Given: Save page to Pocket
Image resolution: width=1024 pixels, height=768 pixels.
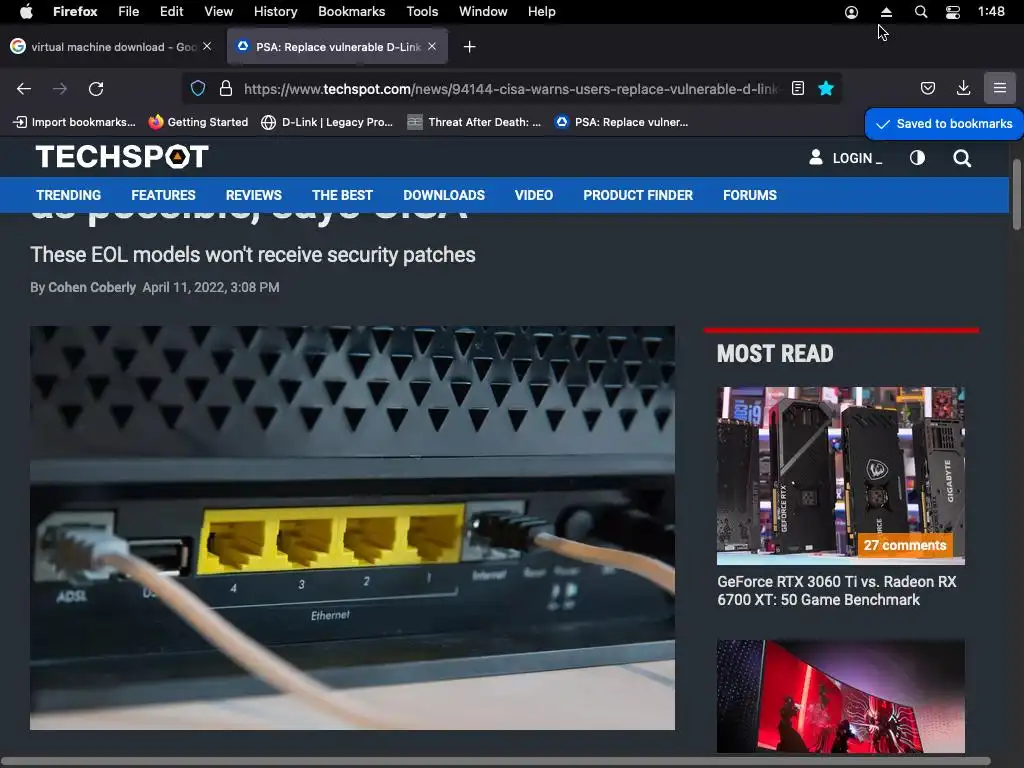Looking at the screenshot, I should (927, 88).
